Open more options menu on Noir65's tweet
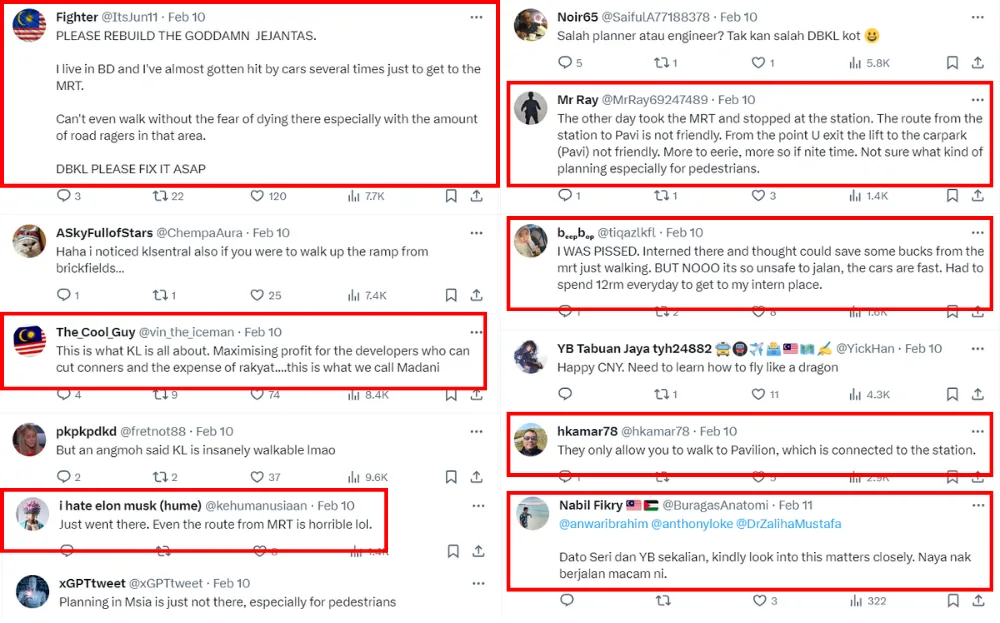The height and width of the screenshot is (623, 1000). click(x=977, y=17)
